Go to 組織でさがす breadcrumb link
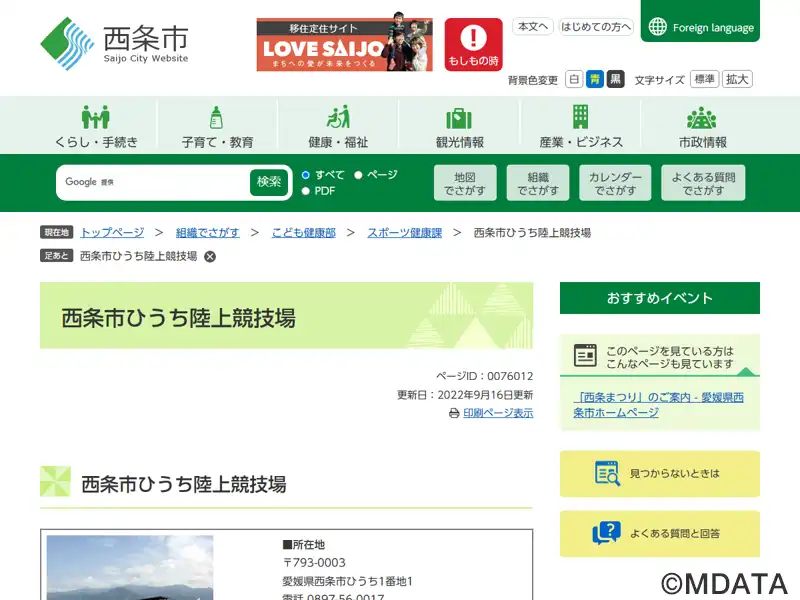 tap(208, 233)
